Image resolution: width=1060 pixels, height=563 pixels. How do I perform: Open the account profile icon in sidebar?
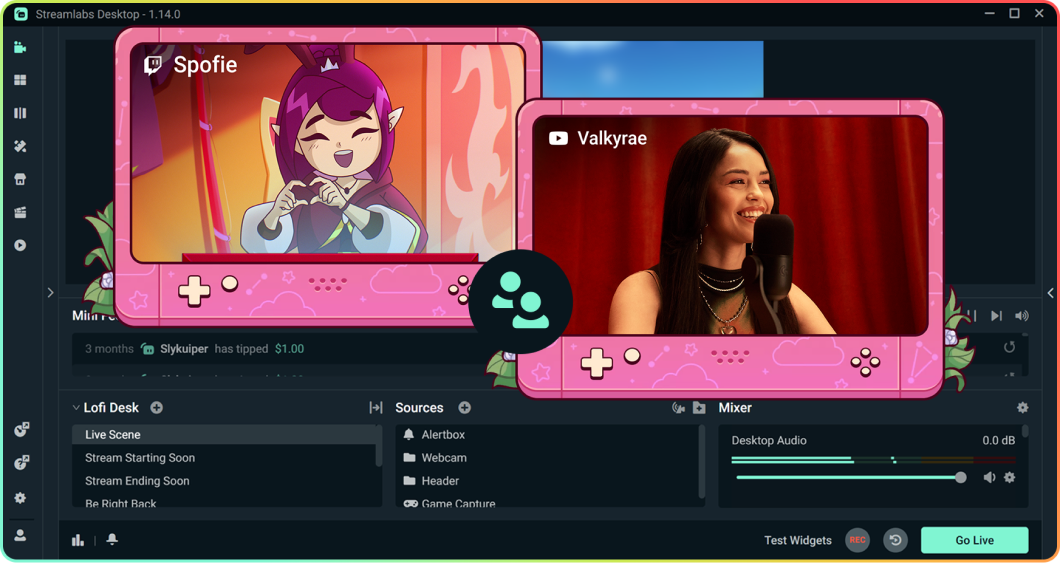[x=20, y=536]
